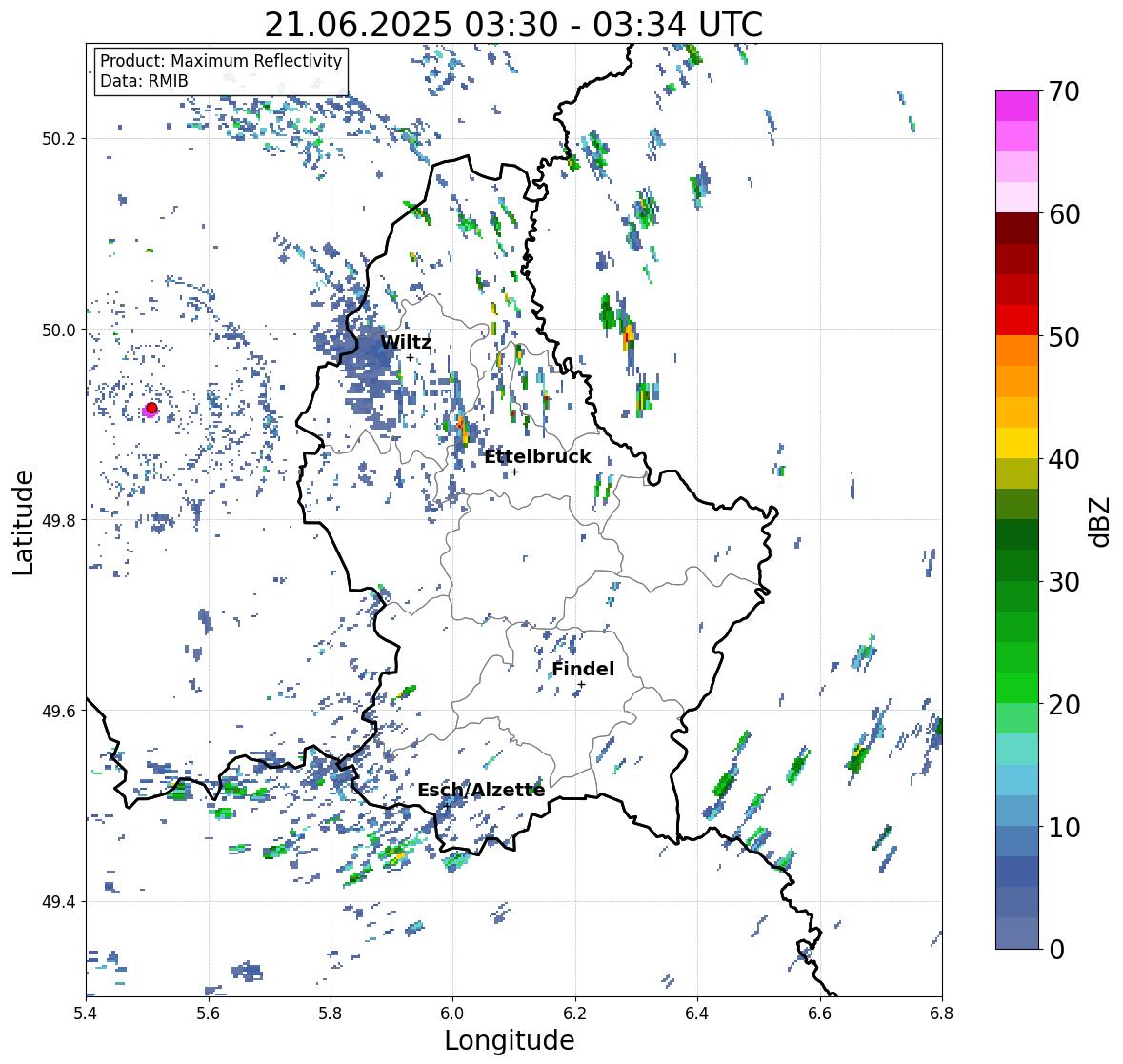
Task: Click the 6.4 longitude tick label
Action: (x=697, y=1014)
